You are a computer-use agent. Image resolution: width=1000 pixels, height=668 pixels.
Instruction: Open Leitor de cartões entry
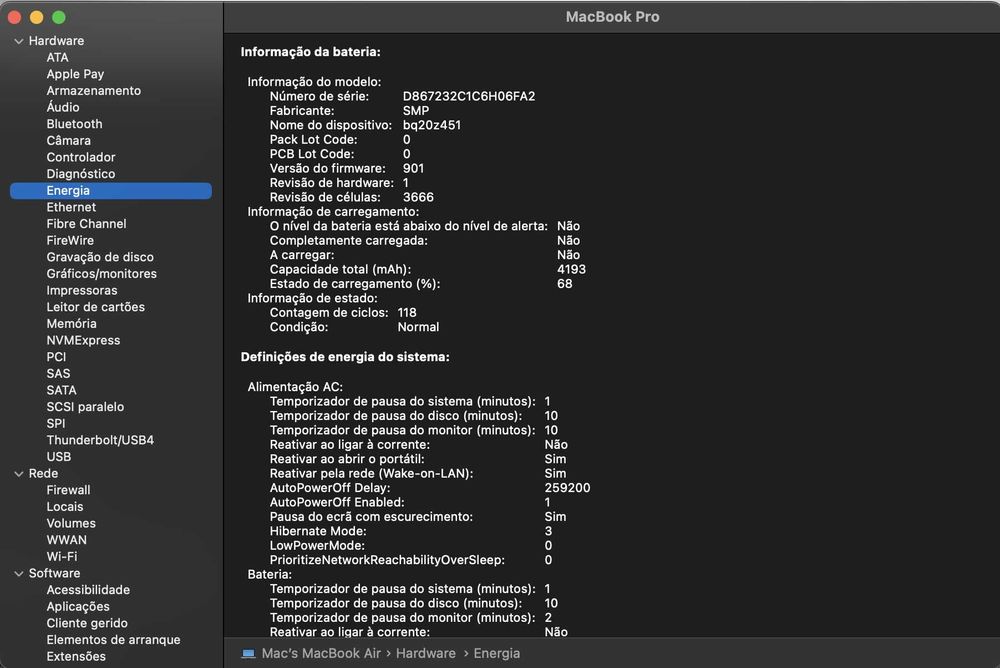tap(96, 306)
